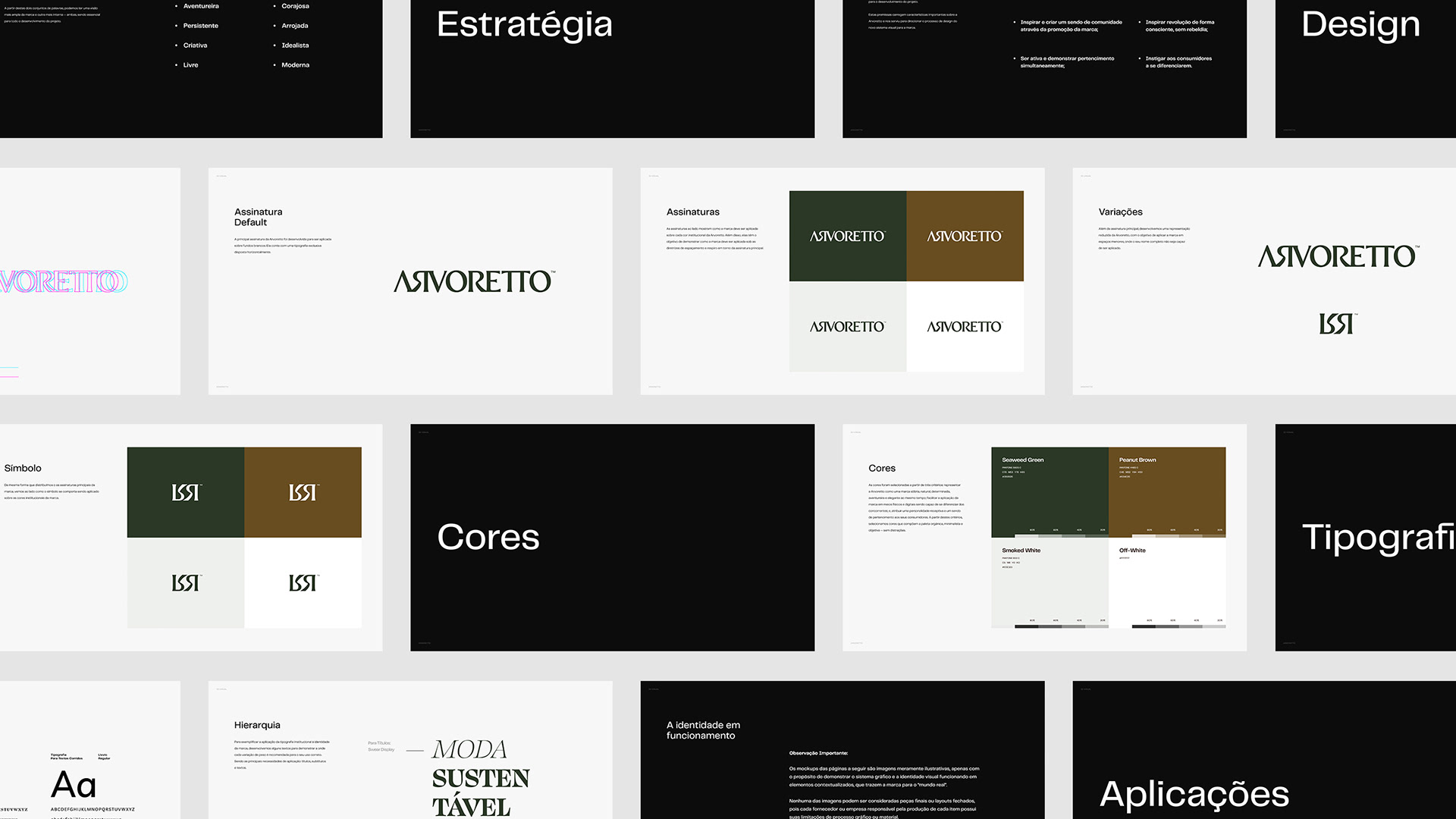Click the description paragraph under Assinatura Default
This screenshot has height=819, width=1456.
tap(283, 246)
